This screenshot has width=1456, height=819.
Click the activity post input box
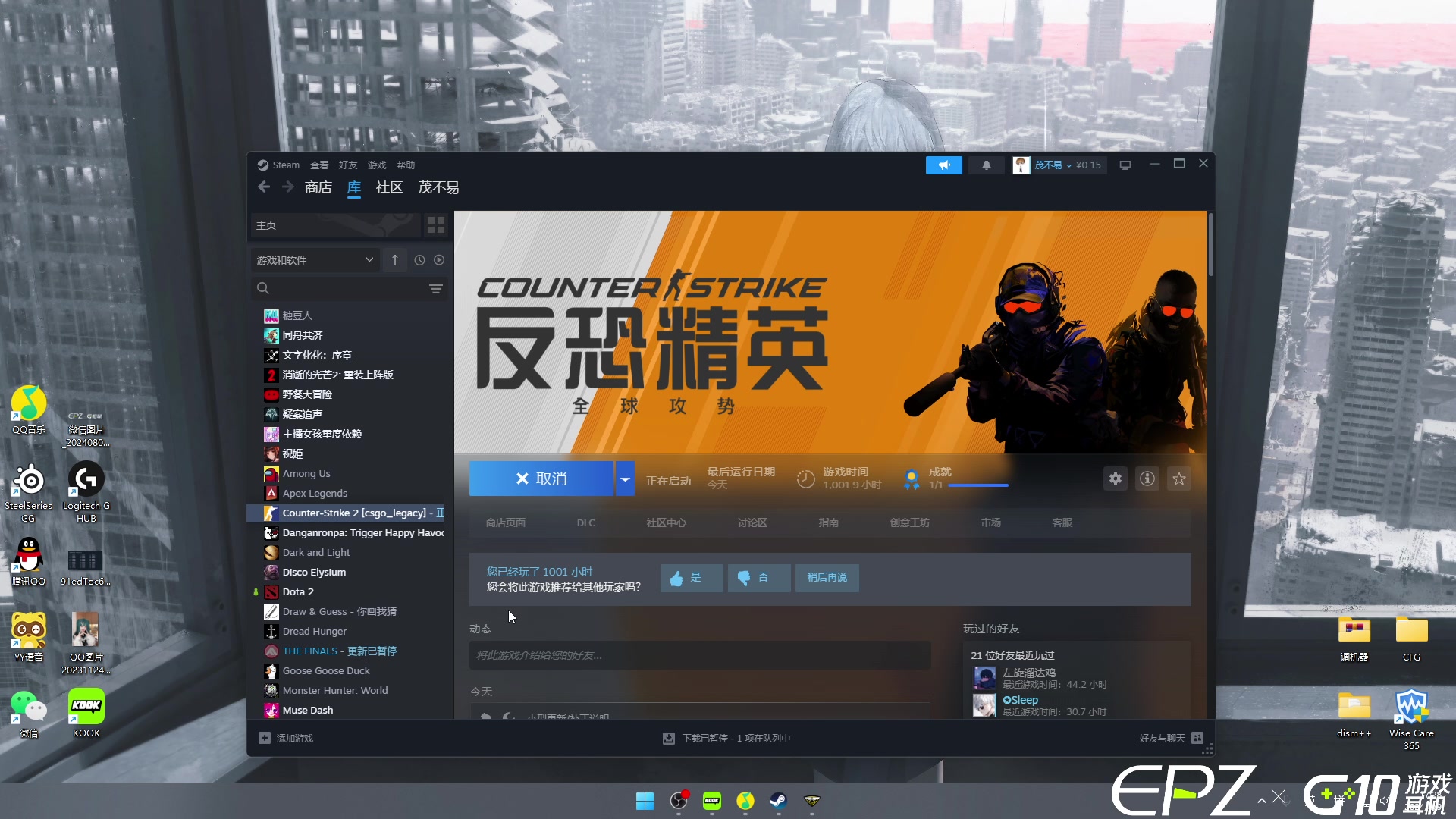[x=700, y=655]
